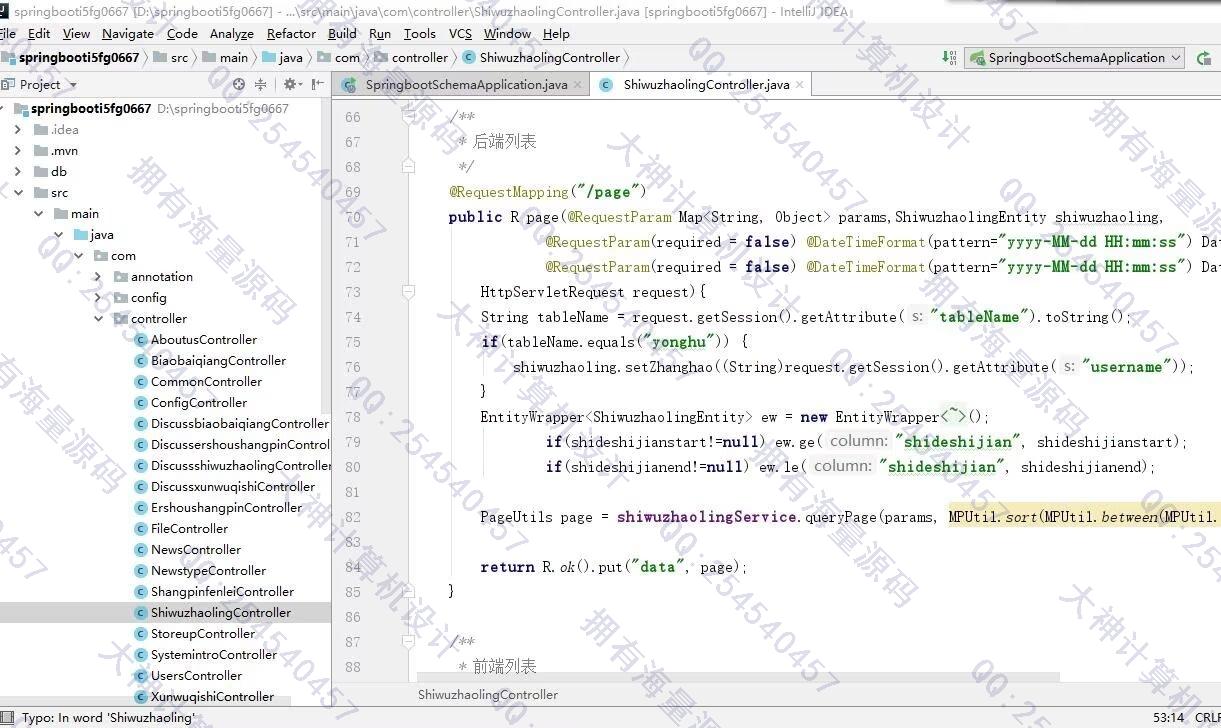
Task: Select the ShiwuzhaolingController.java editor tab
Action: (x=706, y=85)
